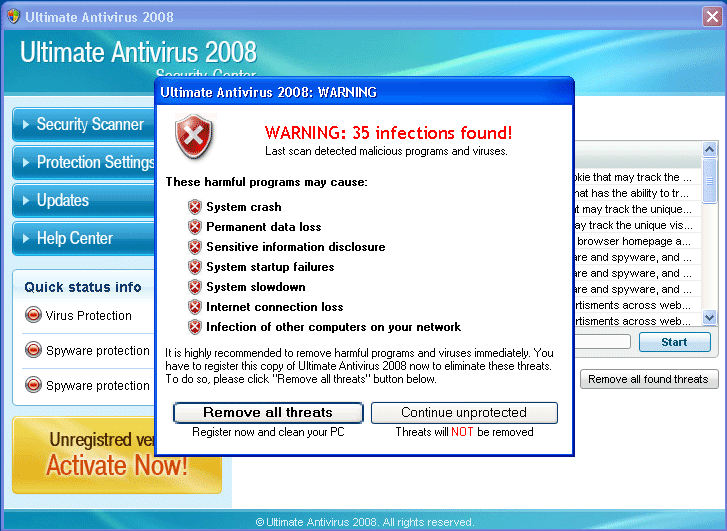Click the Virus Protection status icon
The image size is (727, 531).
(33, 316)
